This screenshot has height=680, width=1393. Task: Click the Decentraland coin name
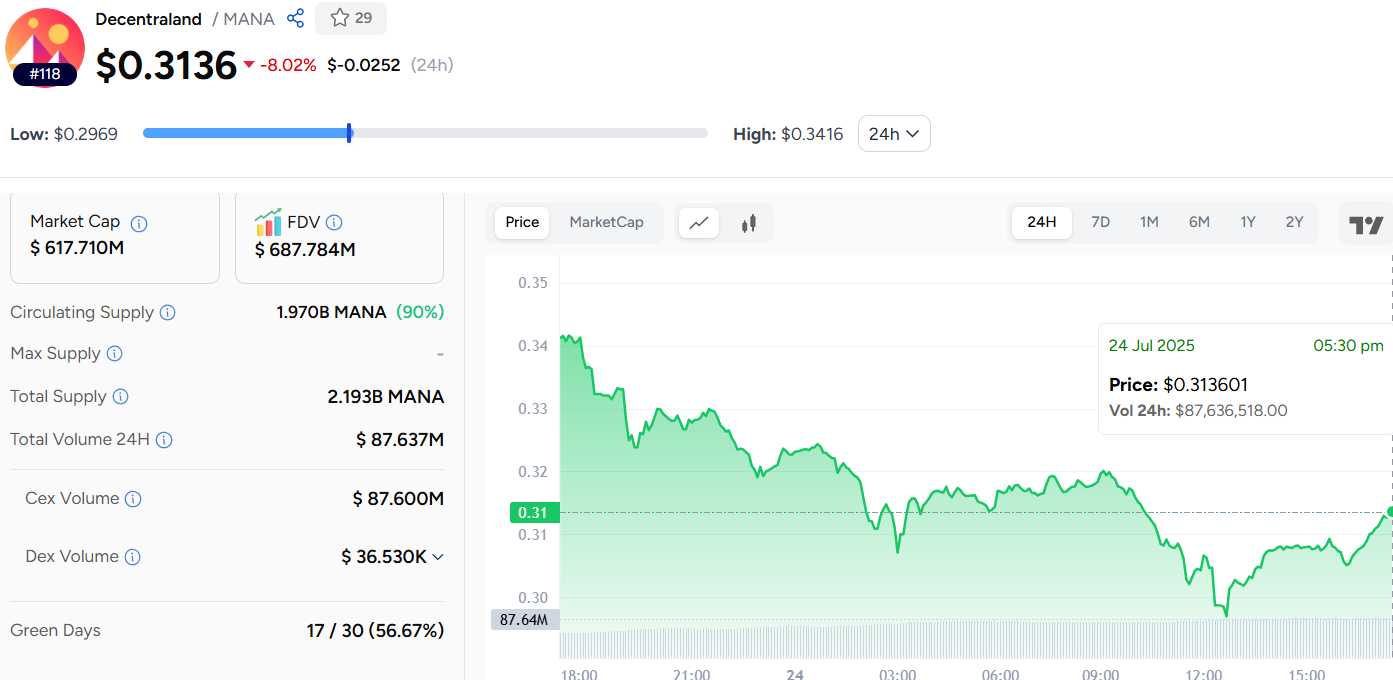(x=149, y=19)
